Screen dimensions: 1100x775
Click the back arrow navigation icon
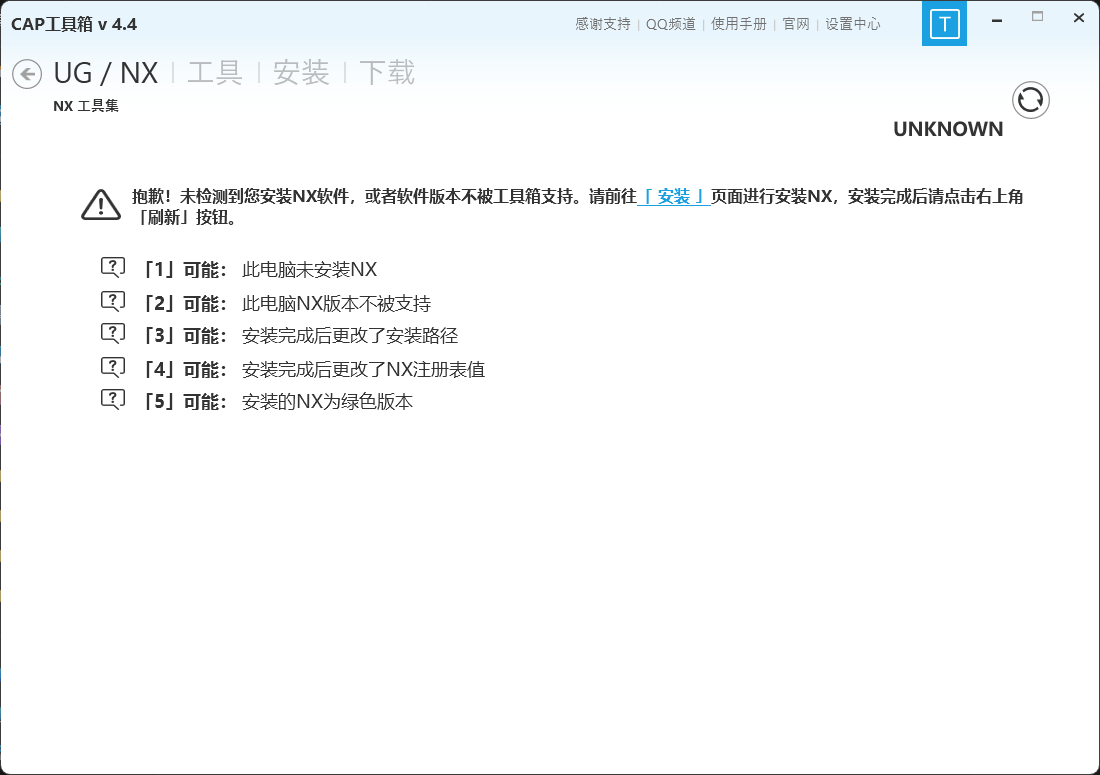(27, 74)
